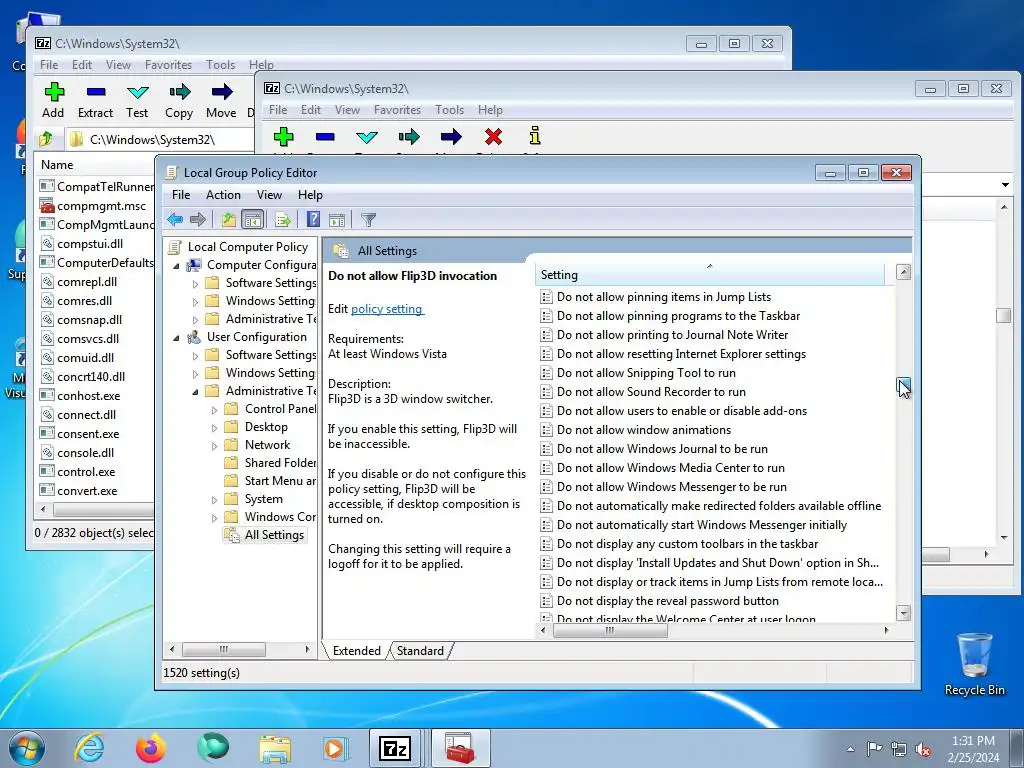Switch to the Standard tab

[420, 650]
